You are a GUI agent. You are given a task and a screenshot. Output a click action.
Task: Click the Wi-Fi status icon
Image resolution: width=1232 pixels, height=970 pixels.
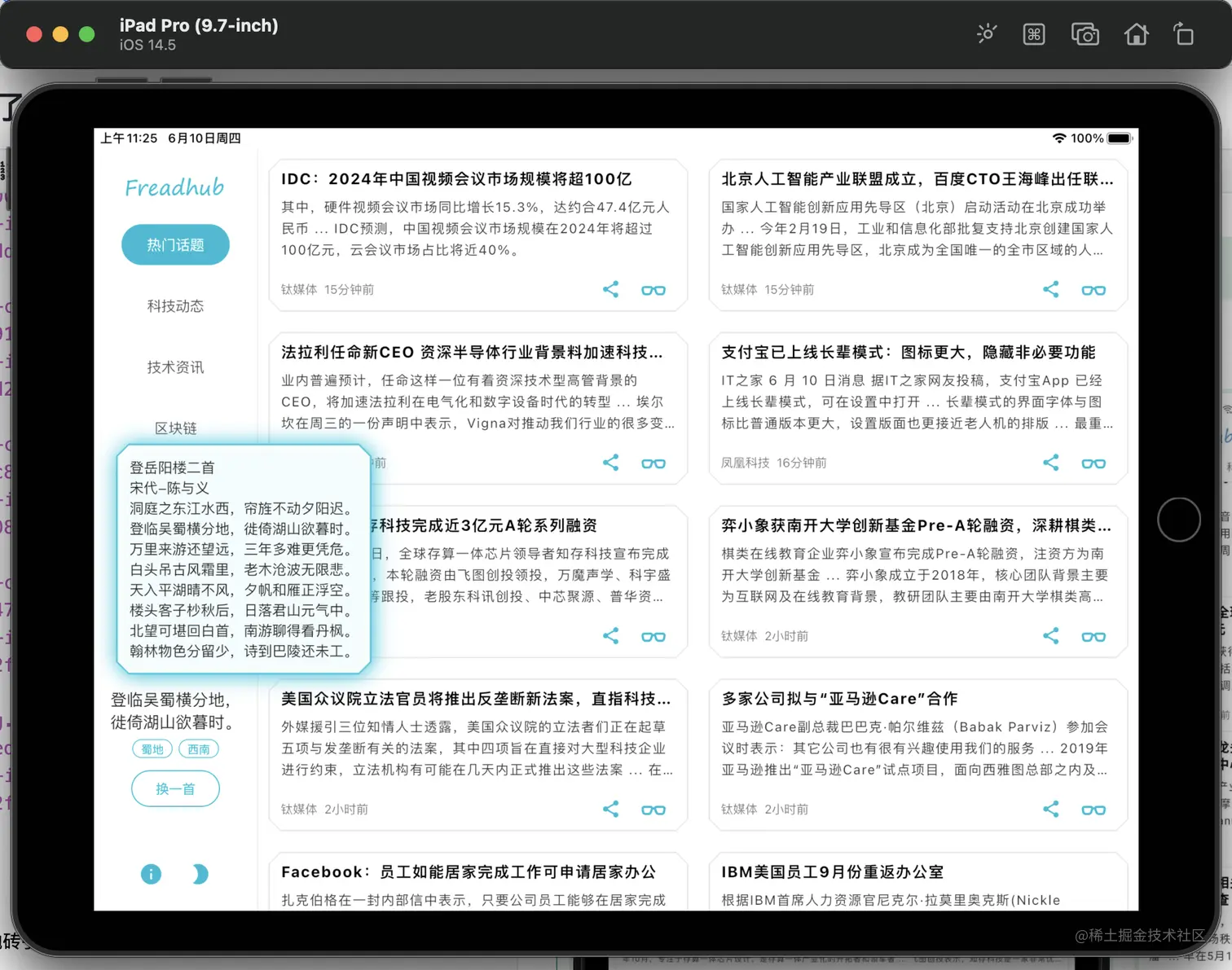pyautogui.click(x=1059, y=138)
